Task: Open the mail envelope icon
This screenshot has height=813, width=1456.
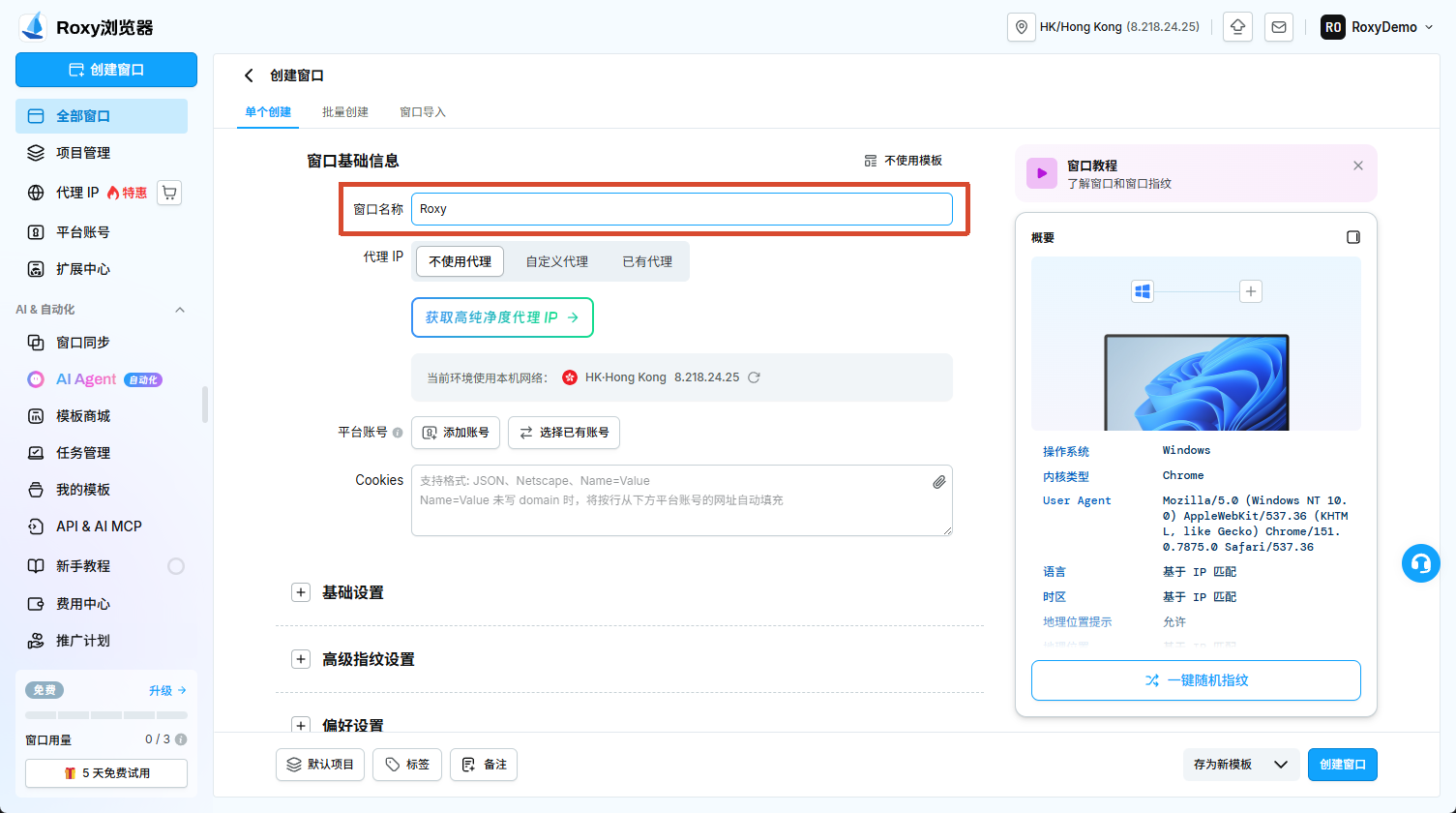Action: tap(1279, 27)
